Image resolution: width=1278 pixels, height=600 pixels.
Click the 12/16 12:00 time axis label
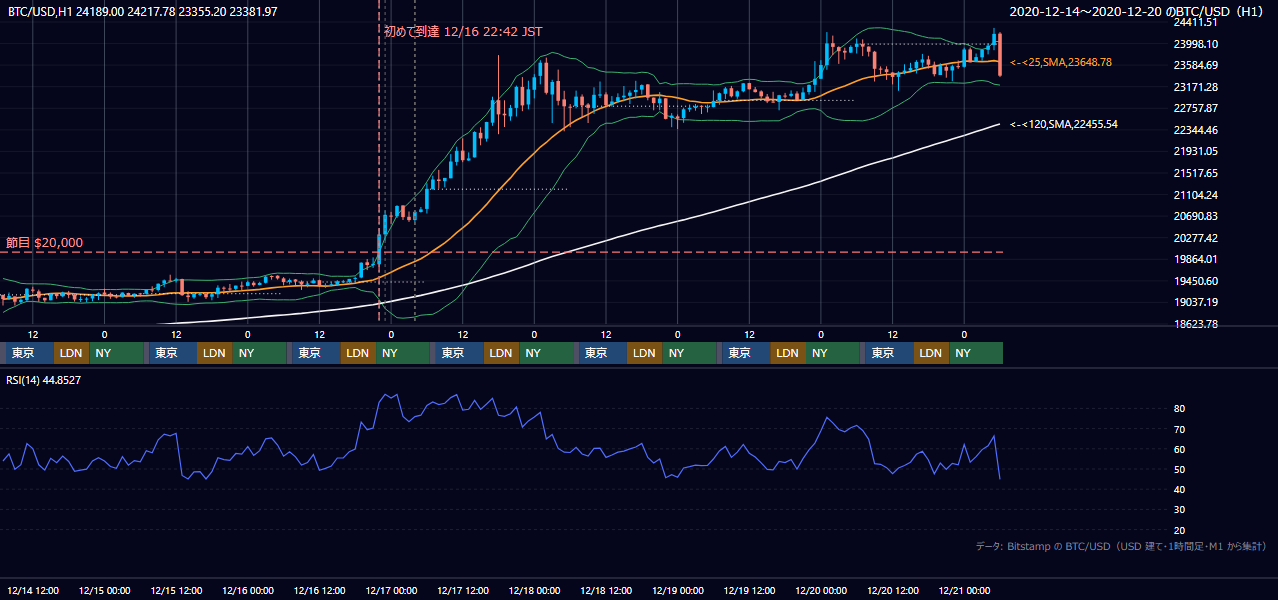(x=320, y=591)
